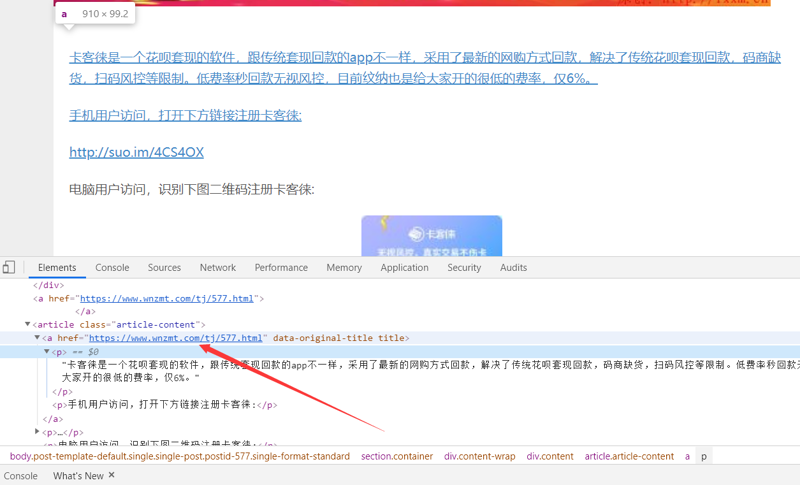Select the Console tab in the bottom drawer
800x485 pixels.
(x=20, y=476)
